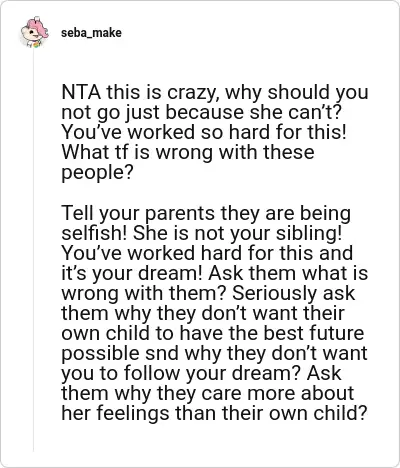Screen dimensions: 400x468
Task: Click the line 'not go just because she can't?'
Action: click(202, 112)
